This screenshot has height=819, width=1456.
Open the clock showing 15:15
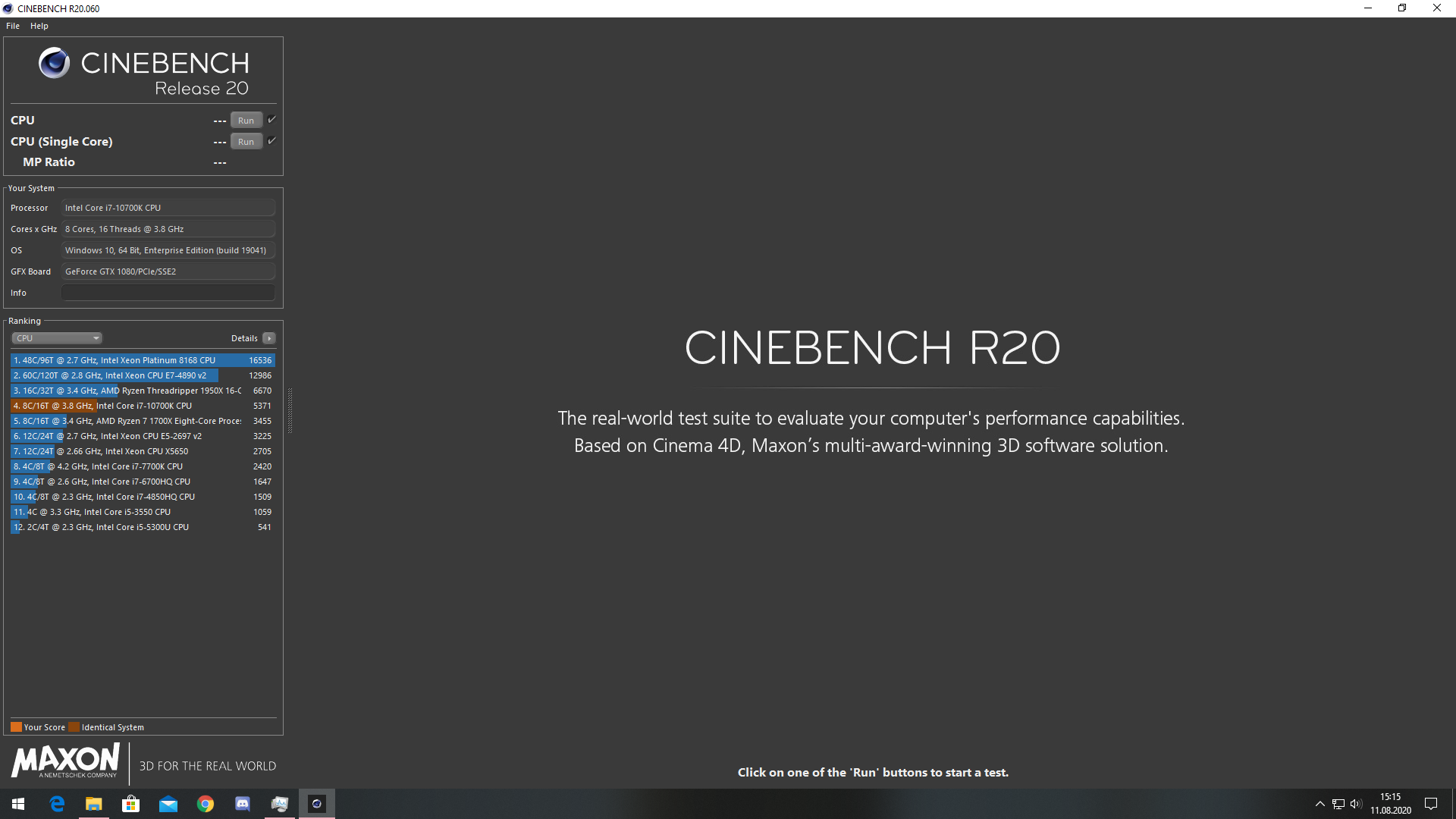1391,804
